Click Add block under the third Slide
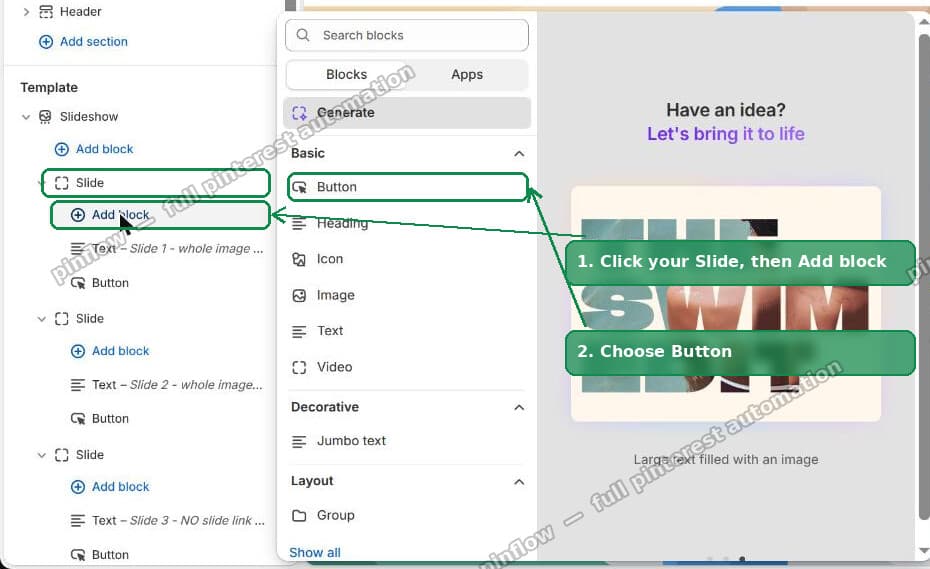930x569 pixels. [x=120, y=487]
